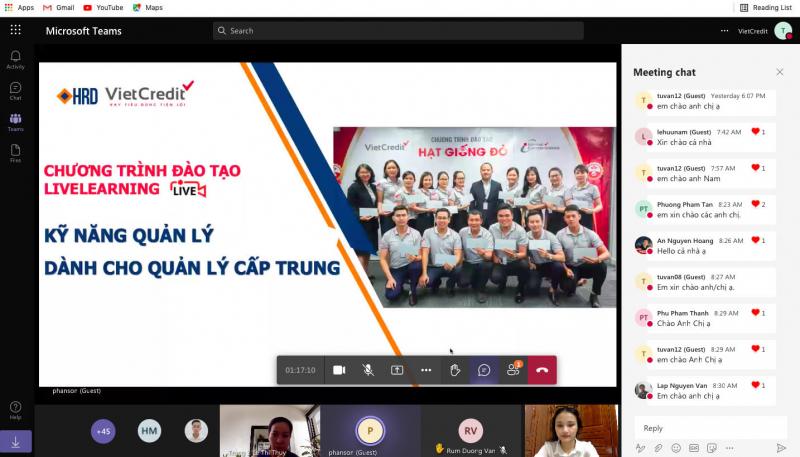
Task: Raise your hand in the meeting
Action: pyautogui.click(x=455, y=370)
